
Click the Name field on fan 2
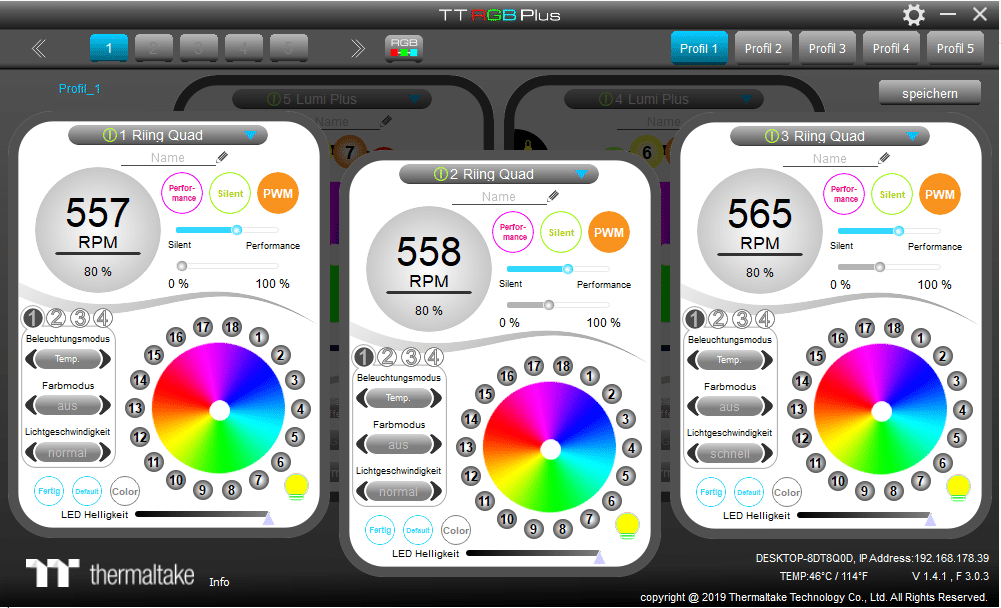[498, 197]
